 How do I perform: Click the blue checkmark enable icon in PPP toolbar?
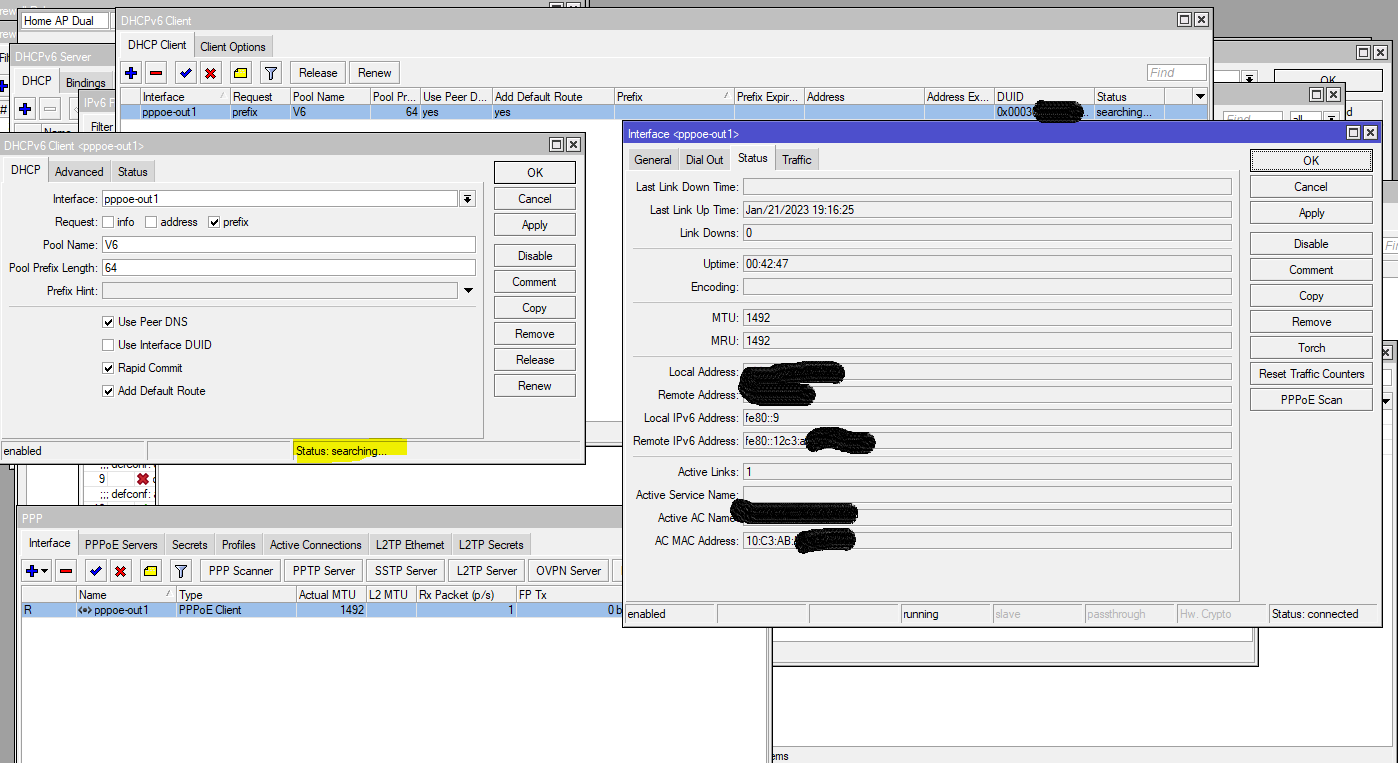coord(95,571)
